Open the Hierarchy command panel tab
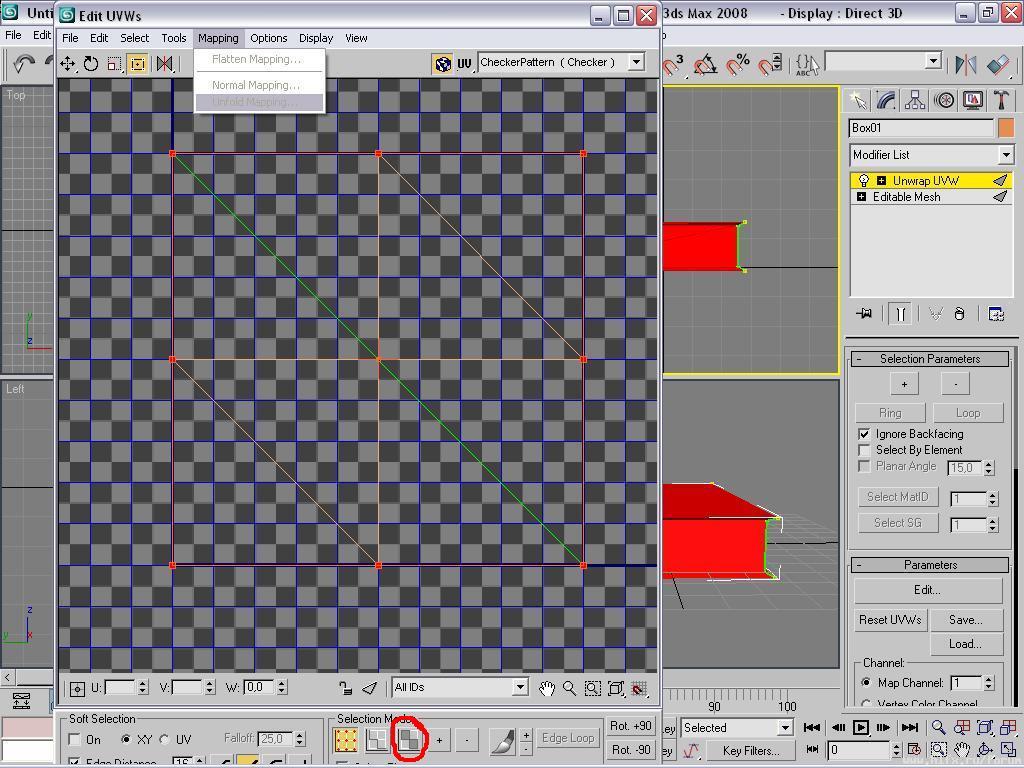 [x=915, y=100]
